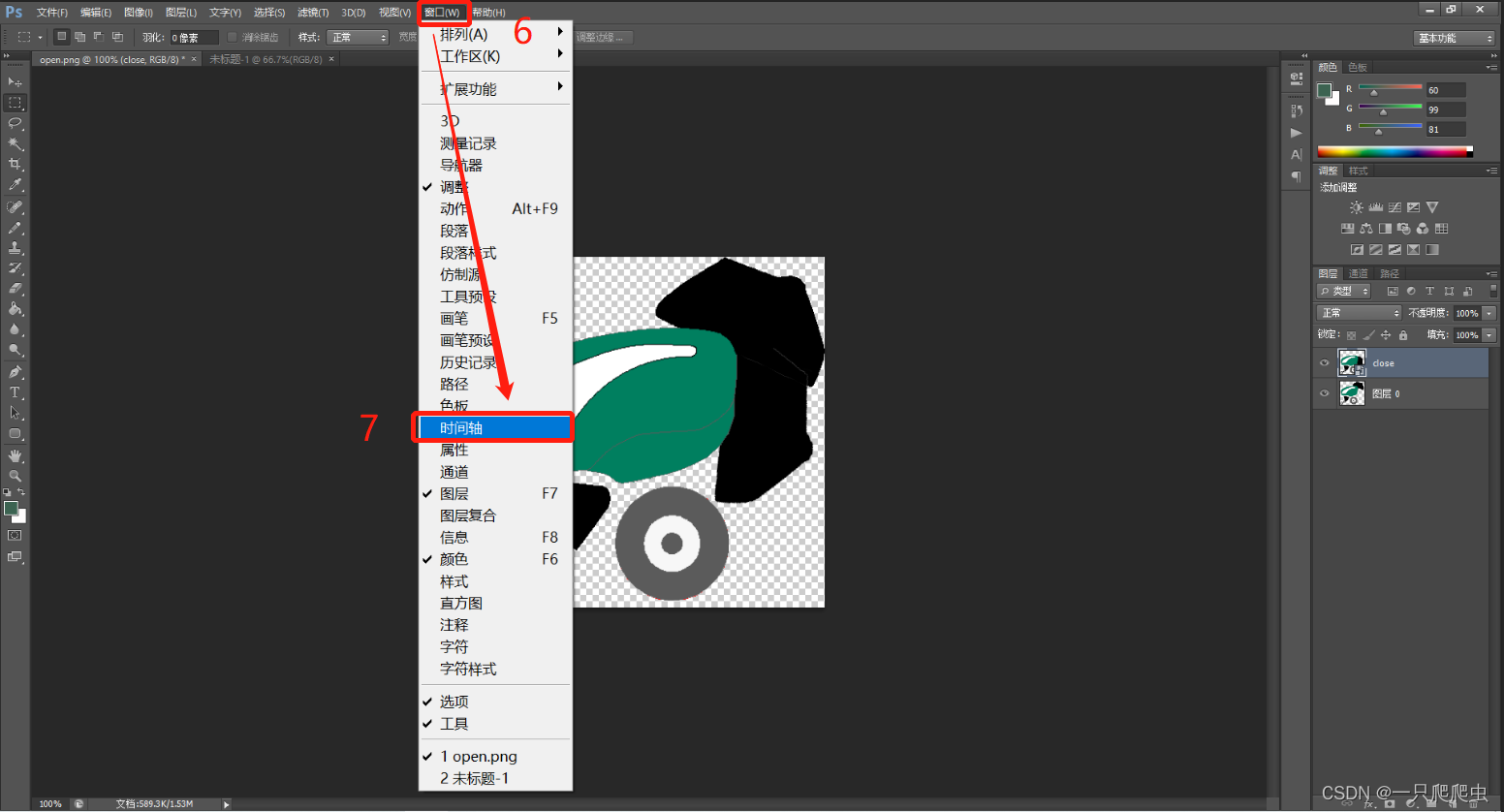Select the Crop tool

click(x=15, y=164)
